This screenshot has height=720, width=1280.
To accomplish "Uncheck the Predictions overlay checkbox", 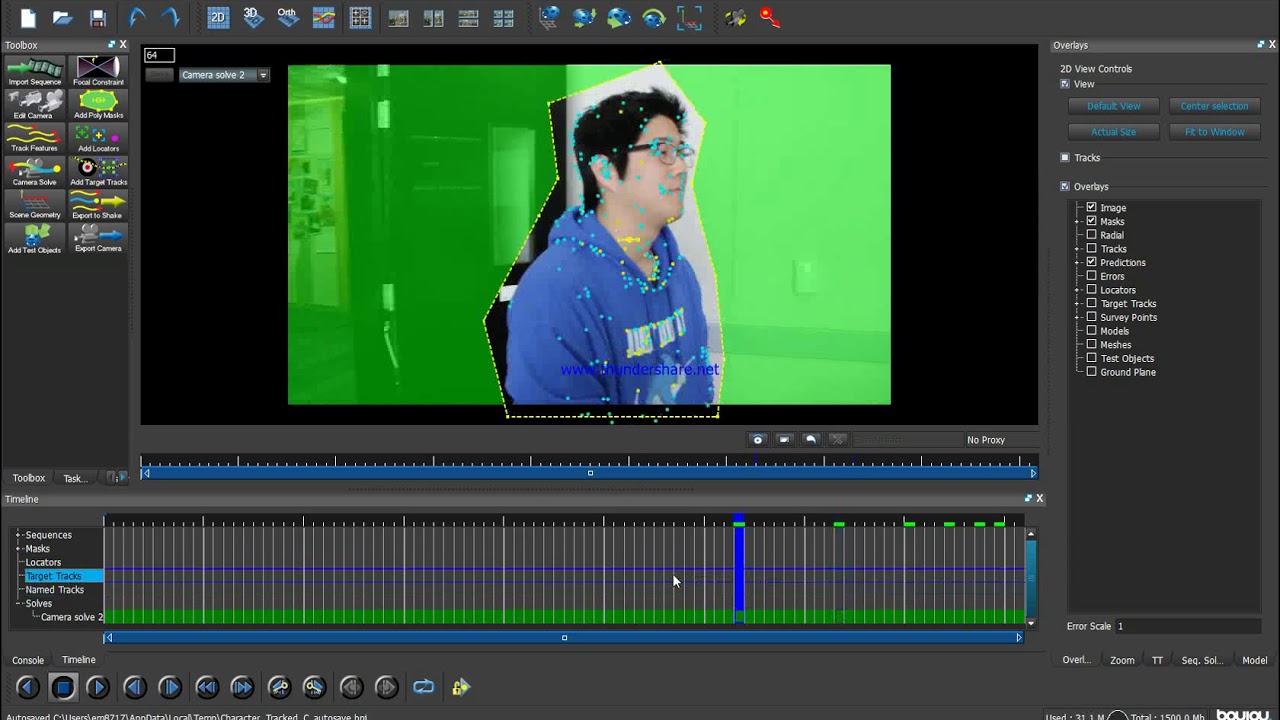I will (x=1091, y=262).
